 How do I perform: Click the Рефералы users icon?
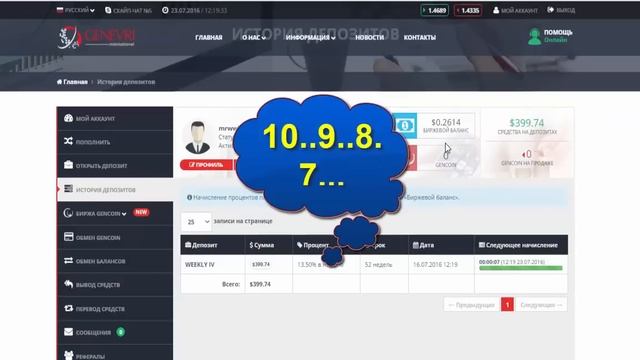pos(68,355)
